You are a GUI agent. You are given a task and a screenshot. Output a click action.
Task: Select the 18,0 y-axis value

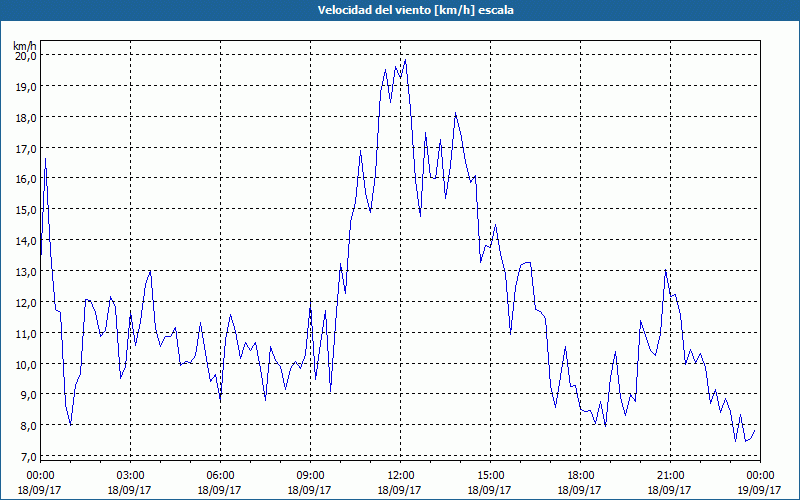[26, 118]
